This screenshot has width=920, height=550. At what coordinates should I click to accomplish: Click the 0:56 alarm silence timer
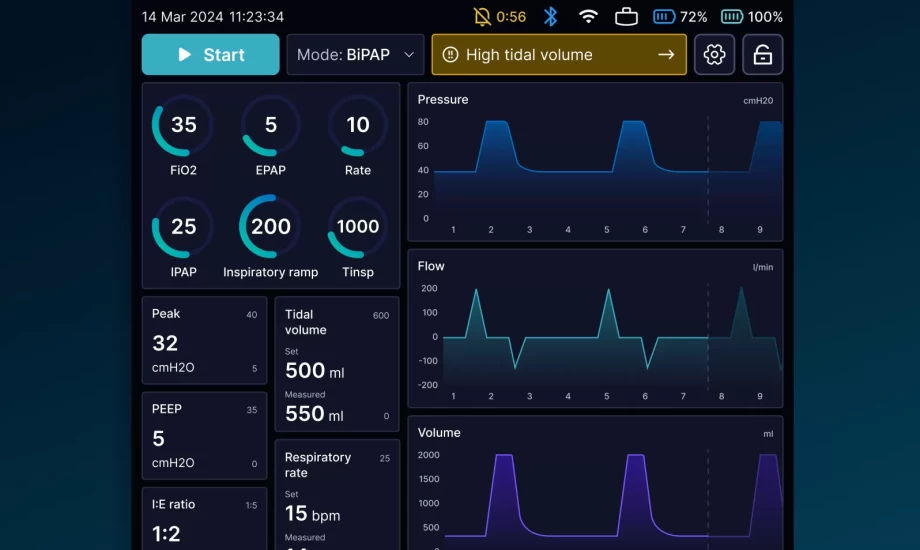pos(511,17)
